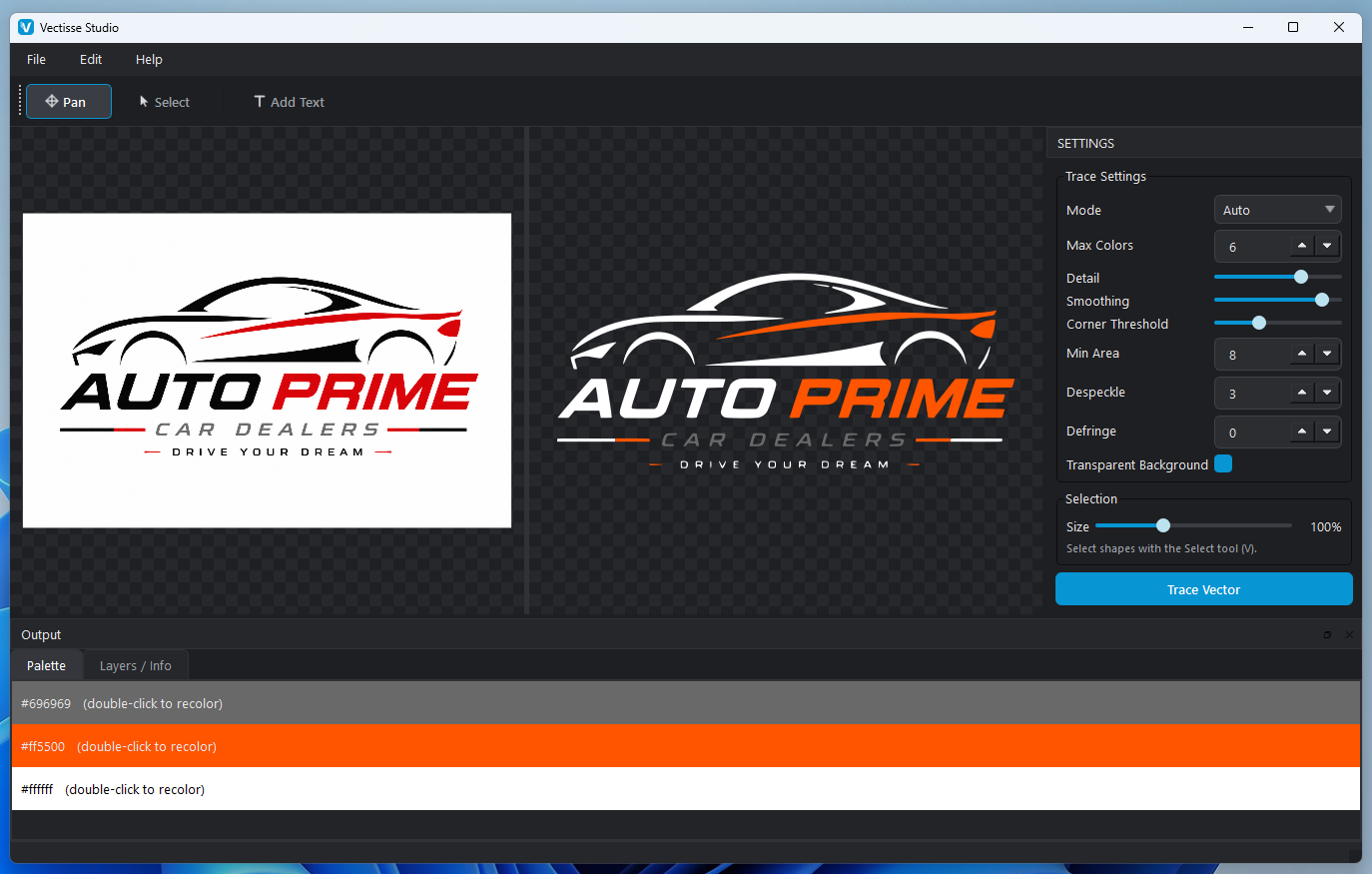Decrement the Despeckle value
This screenshot has height=874, width=1372.
click(x=1327, y=393)
